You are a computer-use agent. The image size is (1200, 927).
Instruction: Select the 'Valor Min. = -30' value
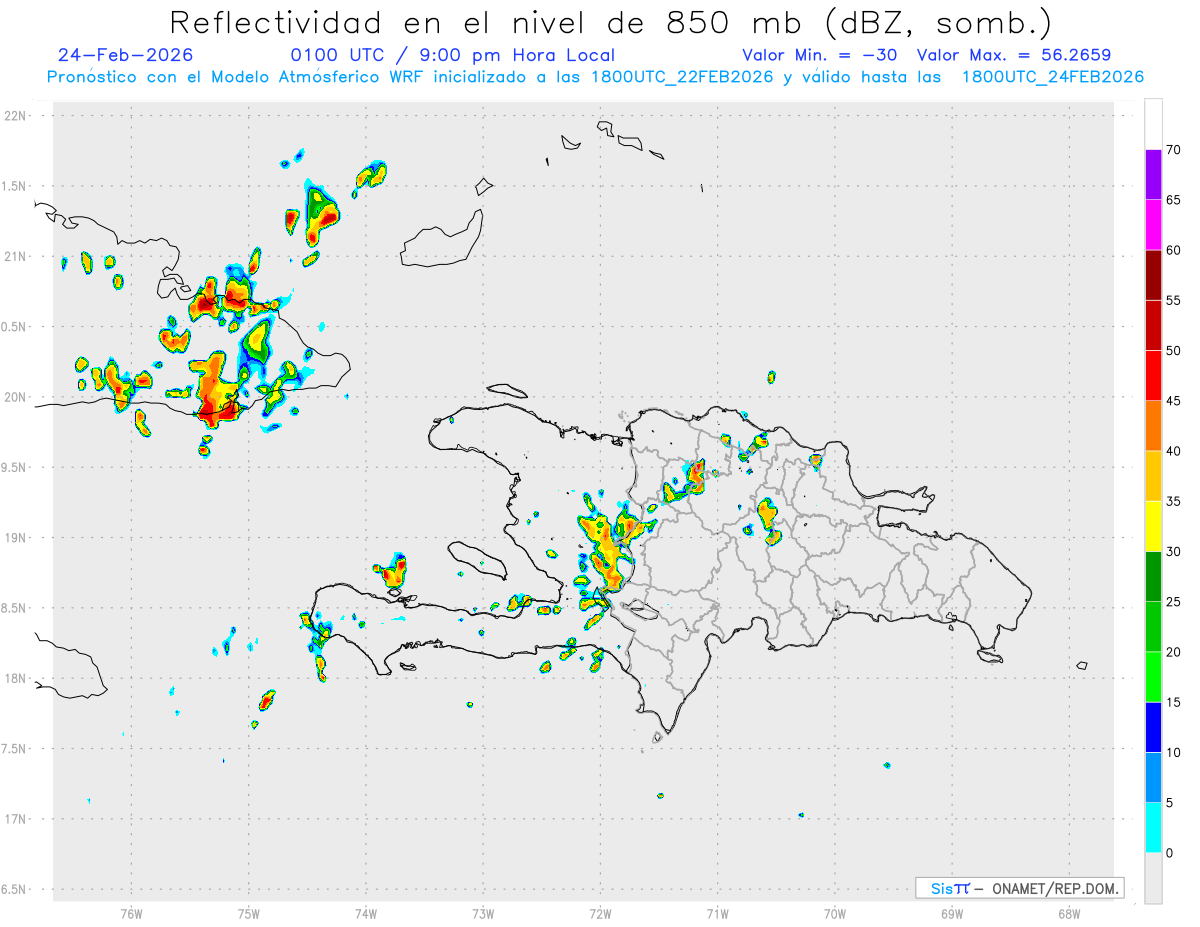click(x=820, y=55)
